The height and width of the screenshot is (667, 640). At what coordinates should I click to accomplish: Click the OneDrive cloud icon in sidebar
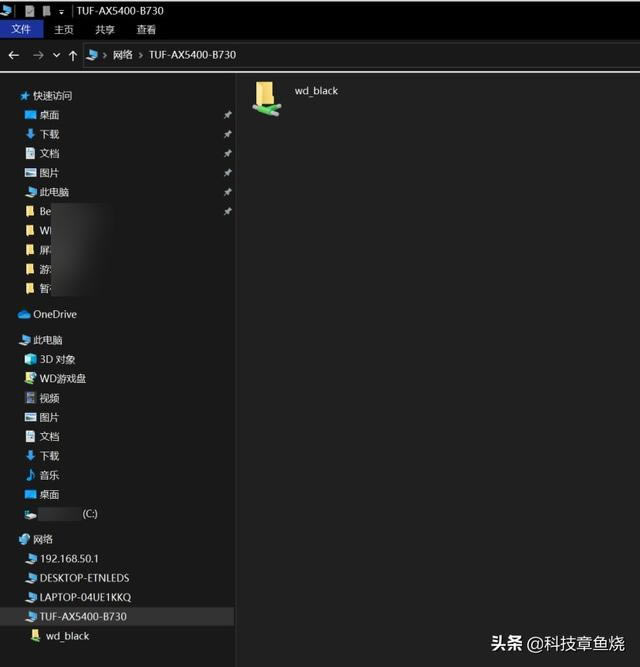click(24, 314)
